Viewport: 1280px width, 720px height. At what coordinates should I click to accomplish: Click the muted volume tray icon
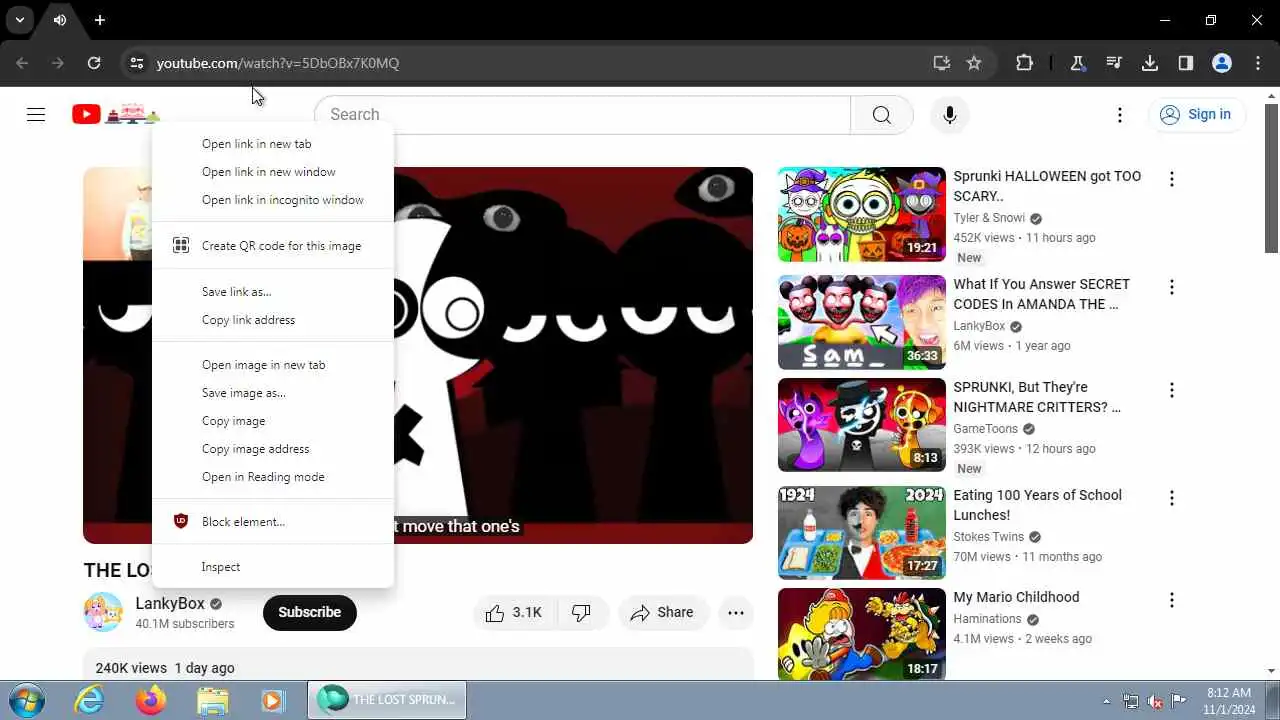click(x=1155, y=701)
